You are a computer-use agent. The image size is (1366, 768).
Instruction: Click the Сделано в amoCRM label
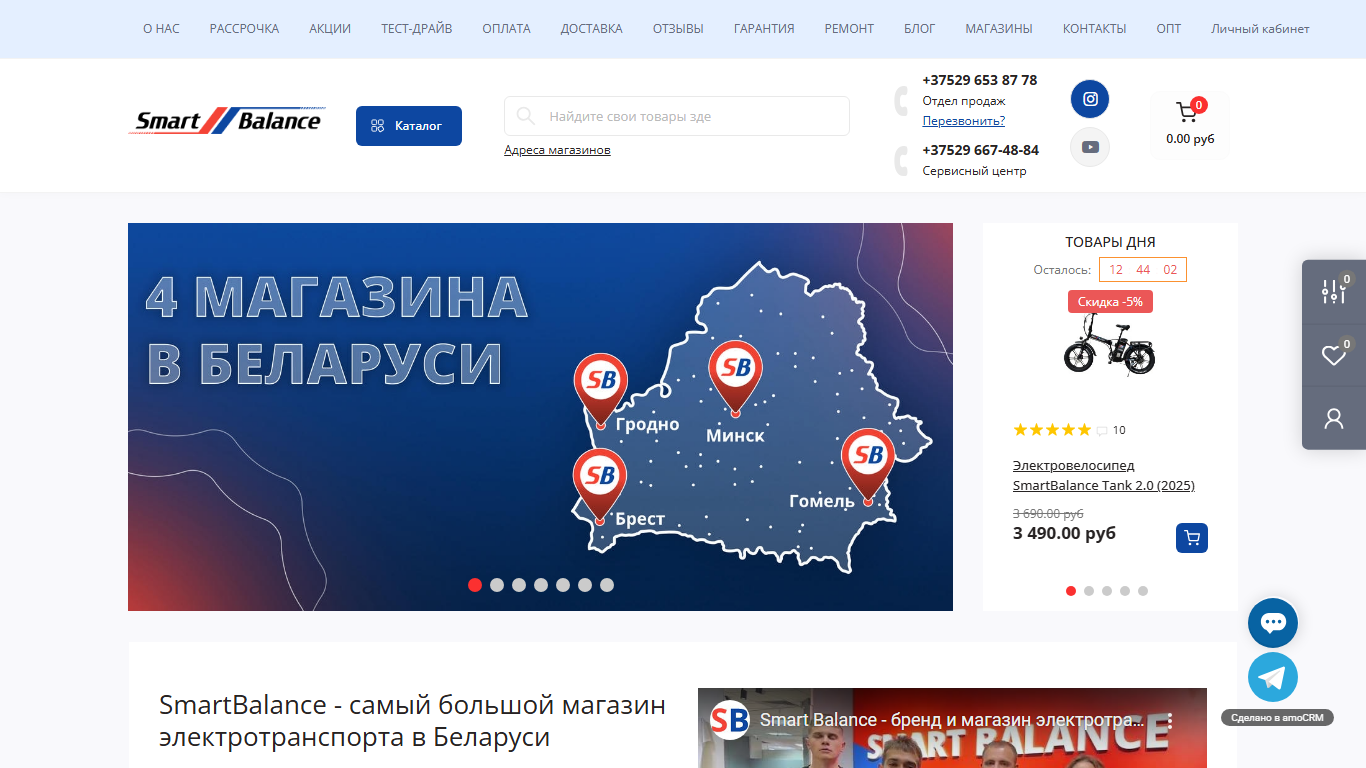[1277, 718]
